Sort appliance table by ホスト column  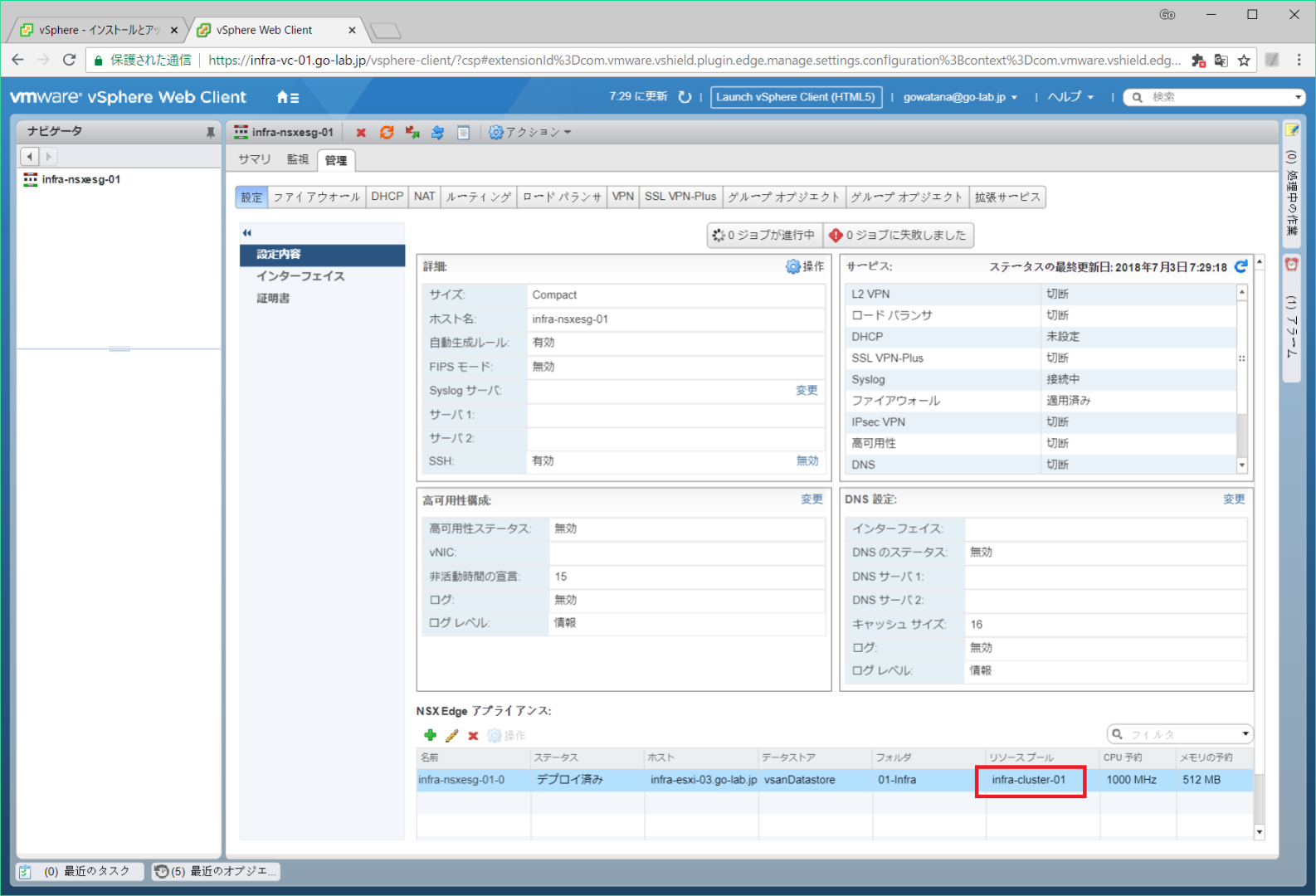(x=701, y=757)
